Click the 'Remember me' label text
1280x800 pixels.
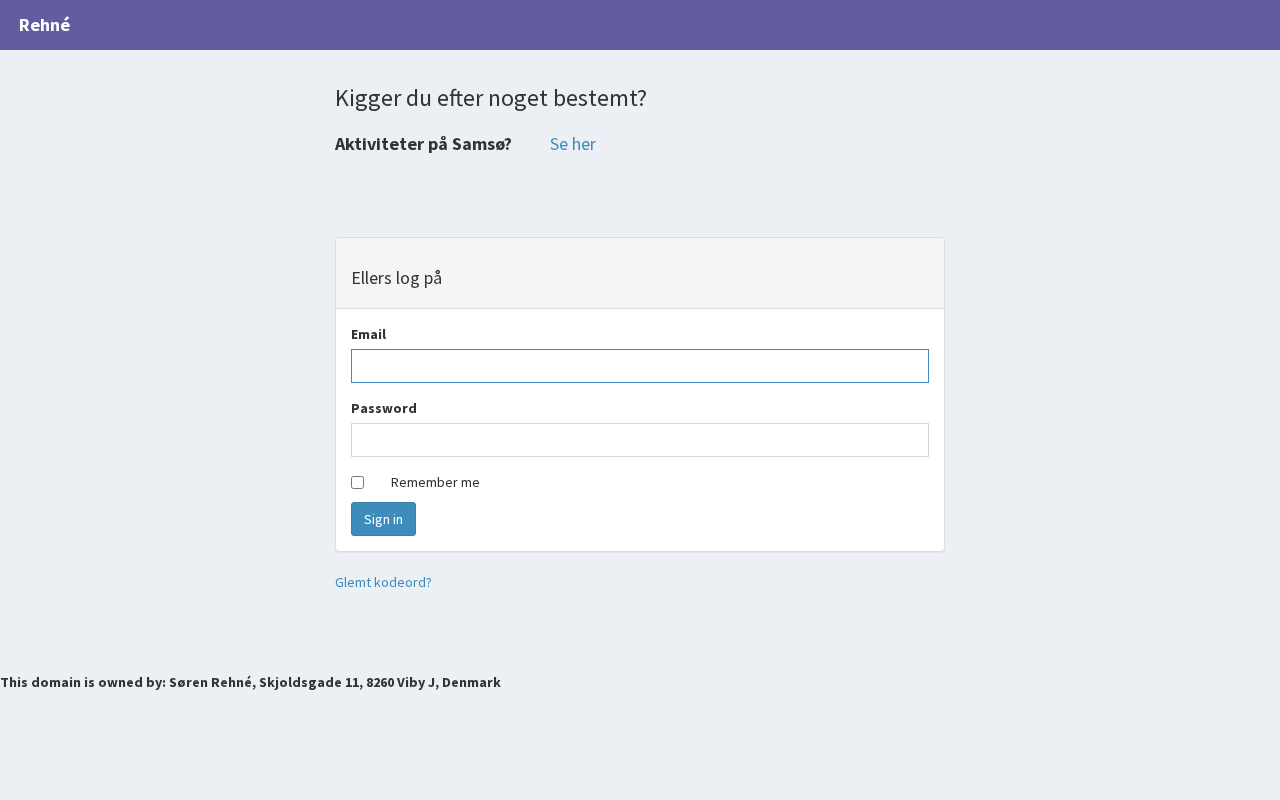(x=435, y=482)
